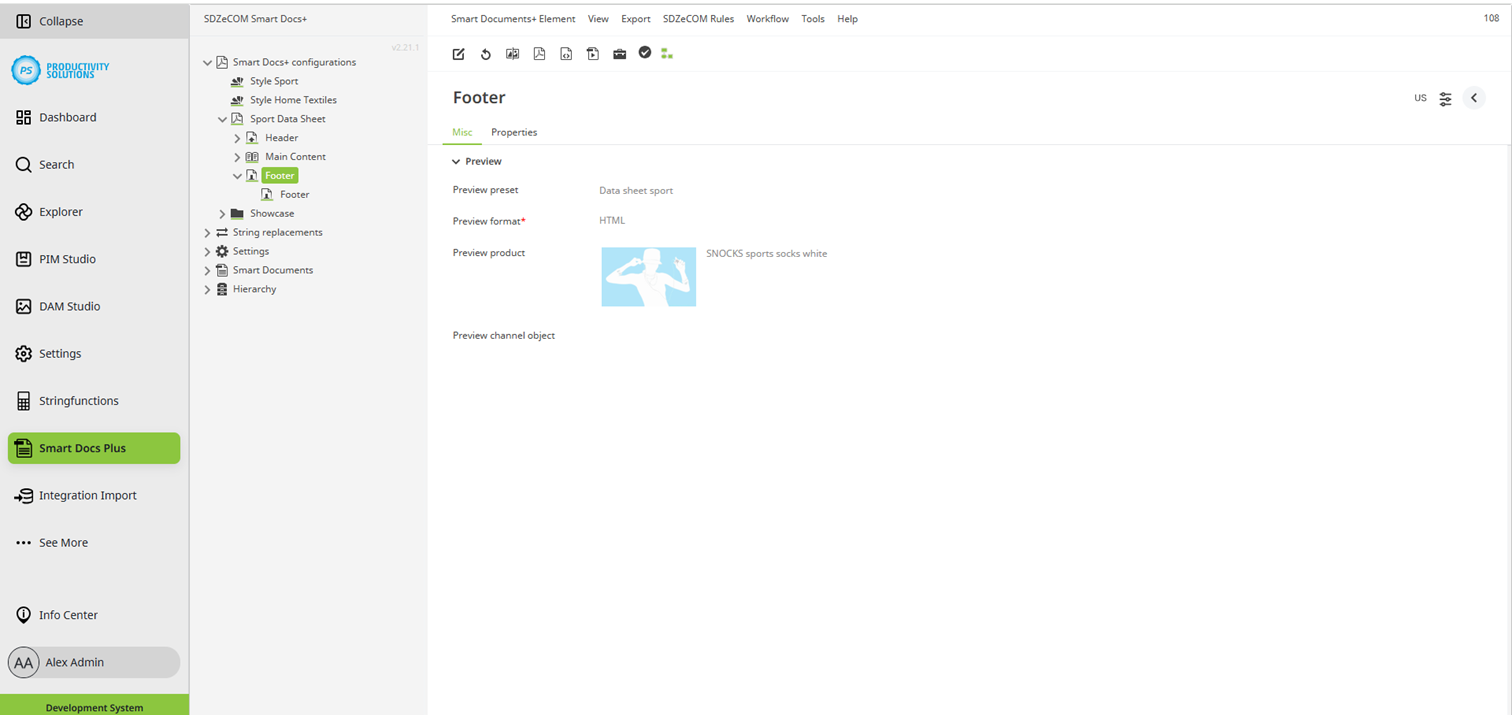Click the revert arrow toolbar icon
1512x715 pixels.
(486, 54)
